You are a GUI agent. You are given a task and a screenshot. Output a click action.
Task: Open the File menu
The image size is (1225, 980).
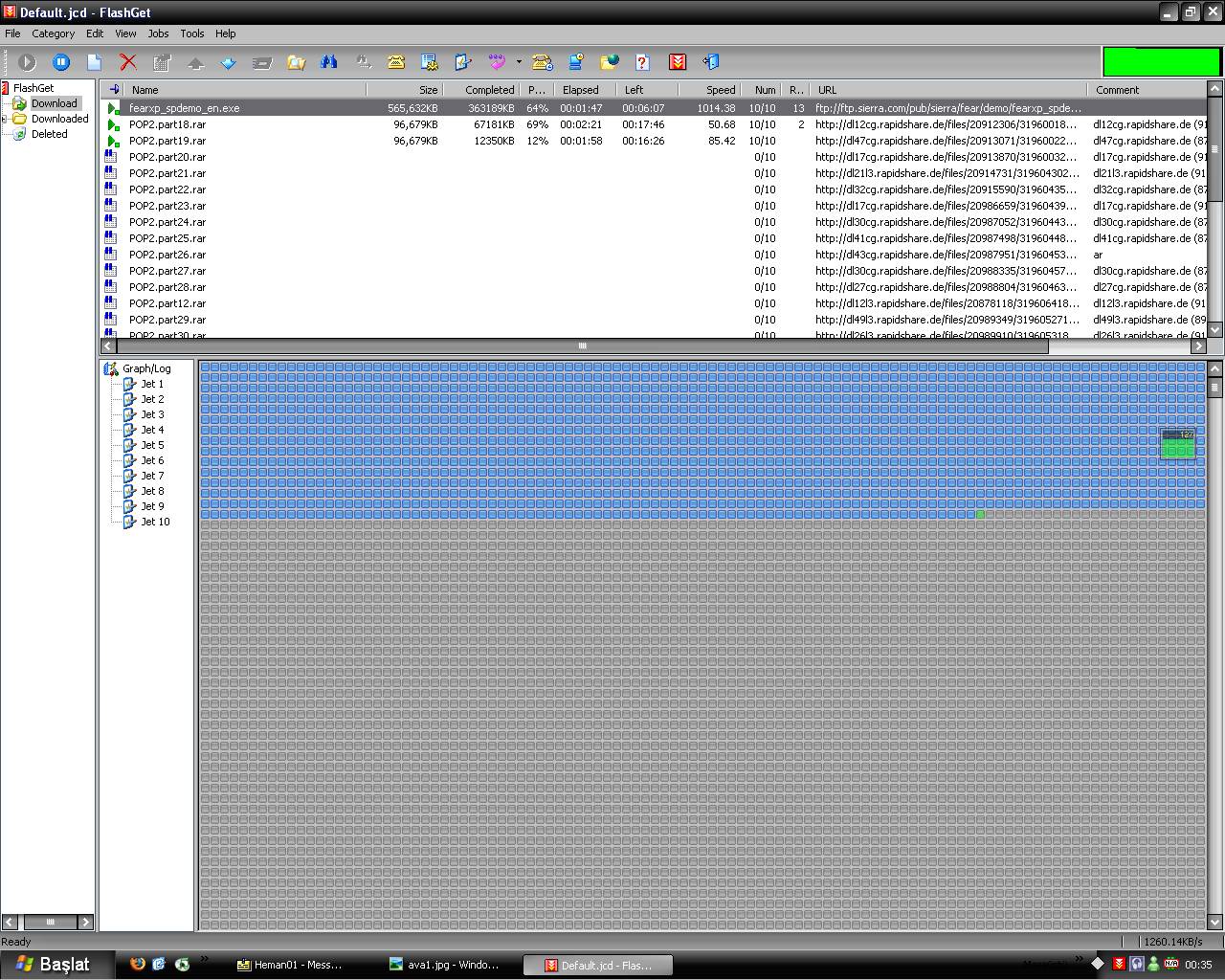click(12, 33)
